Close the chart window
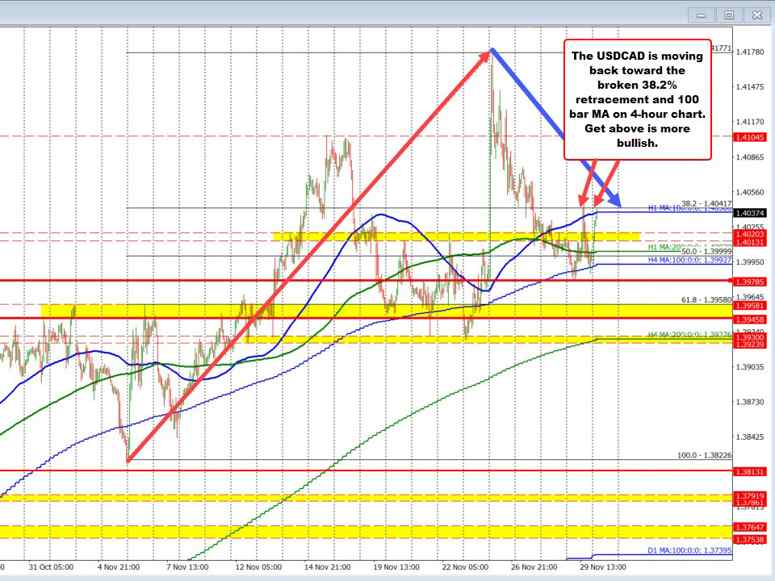The height and width of the screenshot is (581, 775). coord(756,15)
